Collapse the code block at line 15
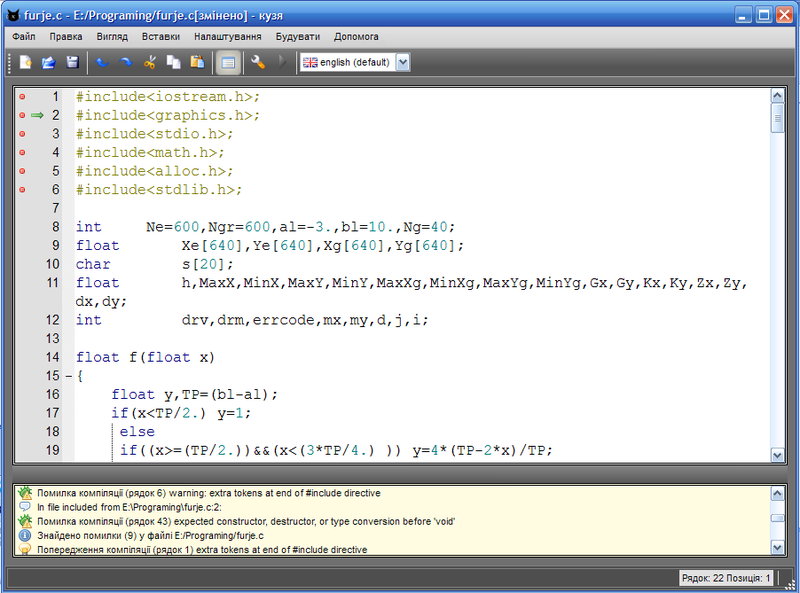 point(69,376)
